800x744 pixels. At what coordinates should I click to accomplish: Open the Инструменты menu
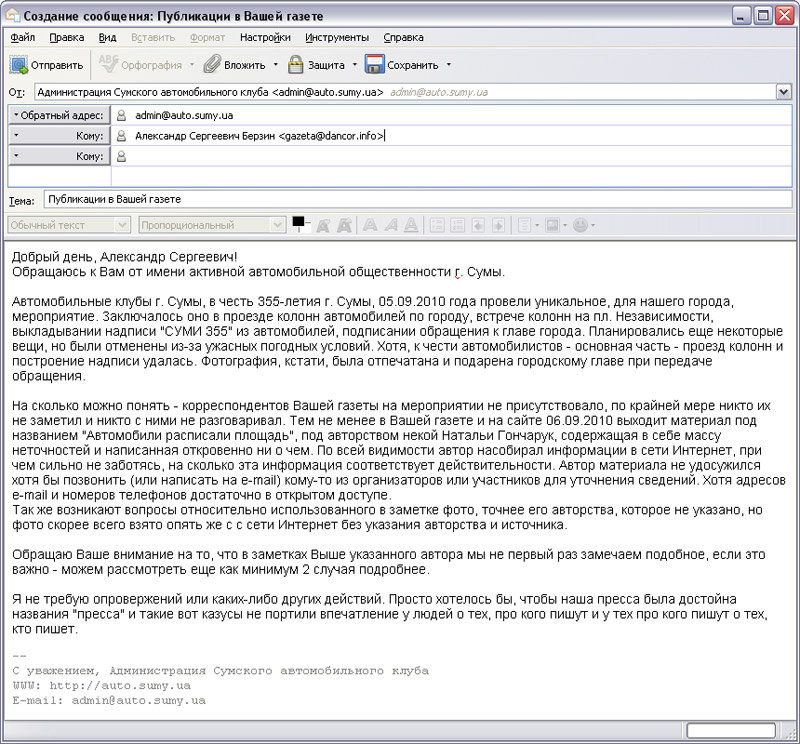[337, 37]
